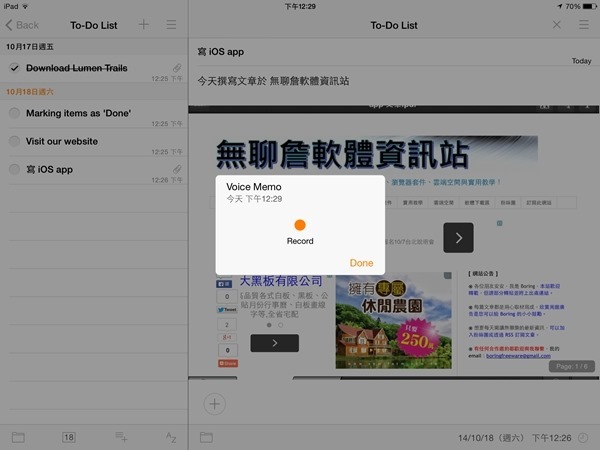Viewport: 600px width, 450px height.
Task: Tap first carousel dot under ad
Action: 269,325
